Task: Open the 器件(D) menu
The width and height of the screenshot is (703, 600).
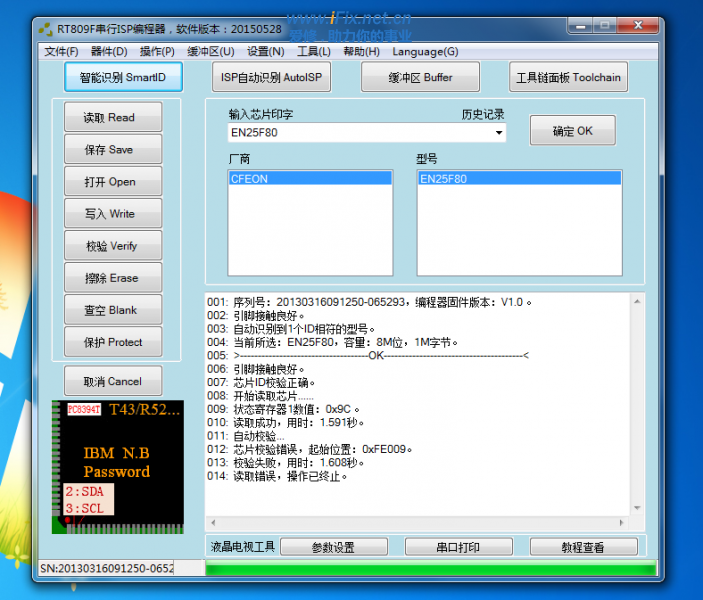Action: [109, 52]
